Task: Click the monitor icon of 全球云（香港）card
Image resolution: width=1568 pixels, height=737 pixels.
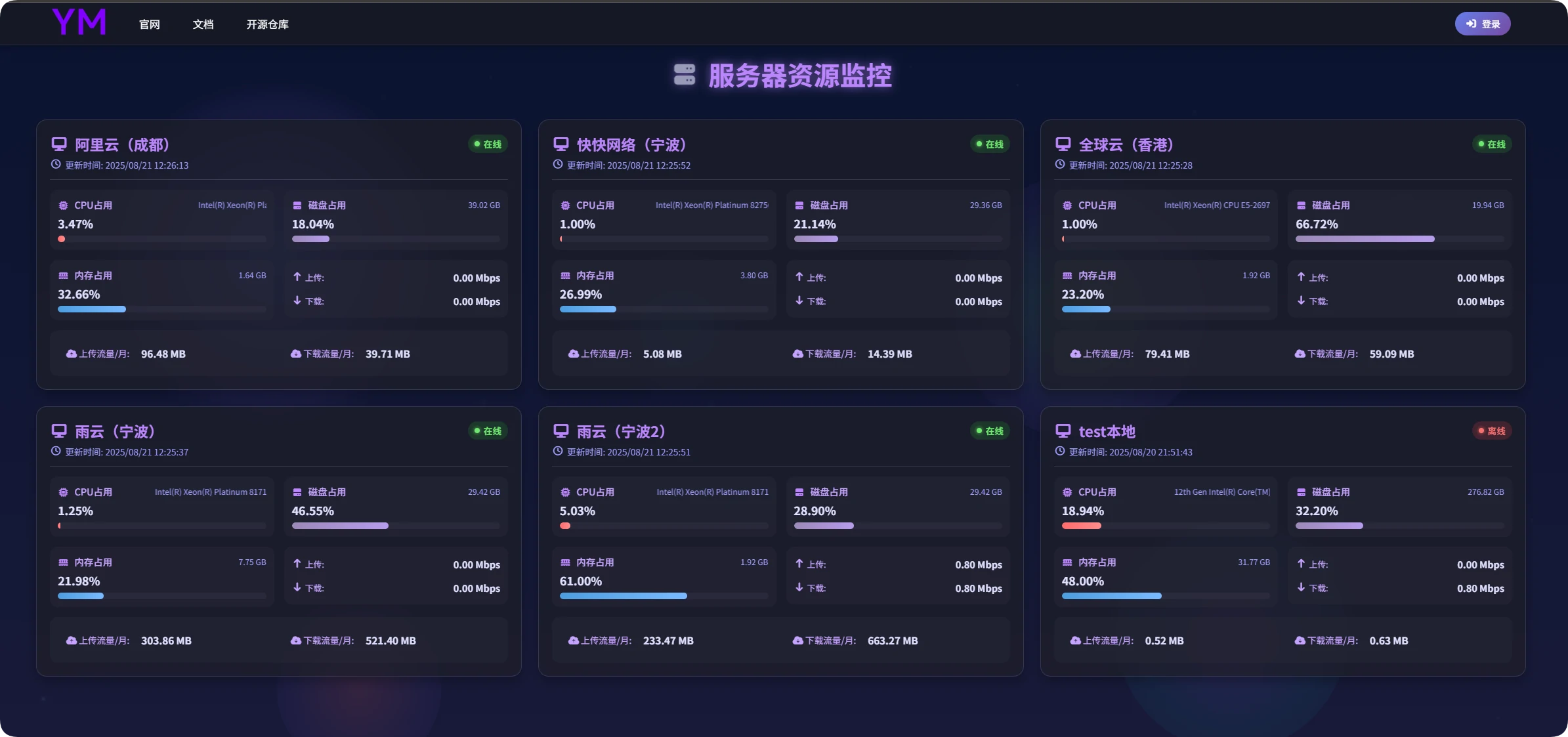Action: click(1063, 144)
